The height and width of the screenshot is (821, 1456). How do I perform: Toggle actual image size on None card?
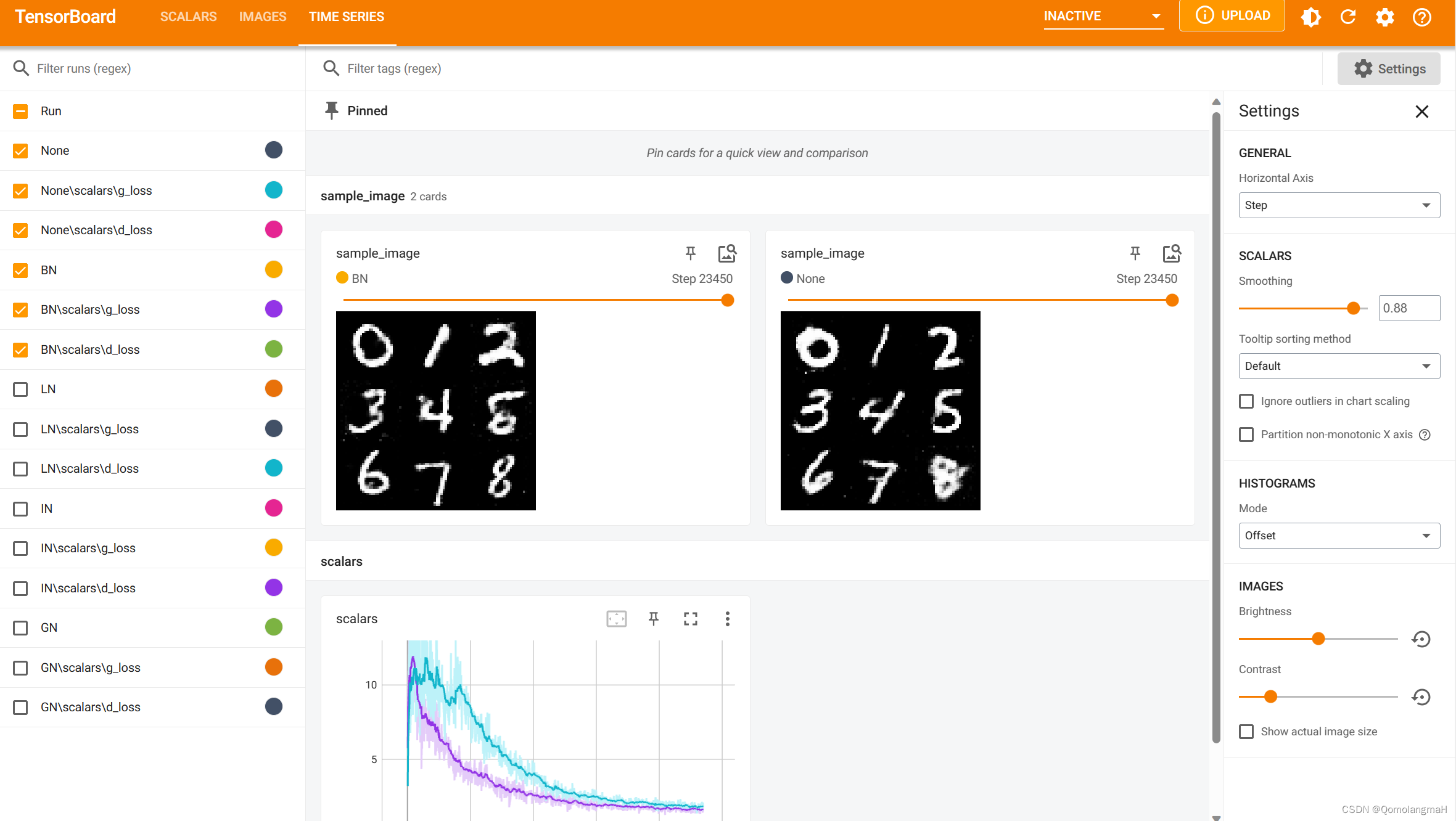tap(1172, 253)
